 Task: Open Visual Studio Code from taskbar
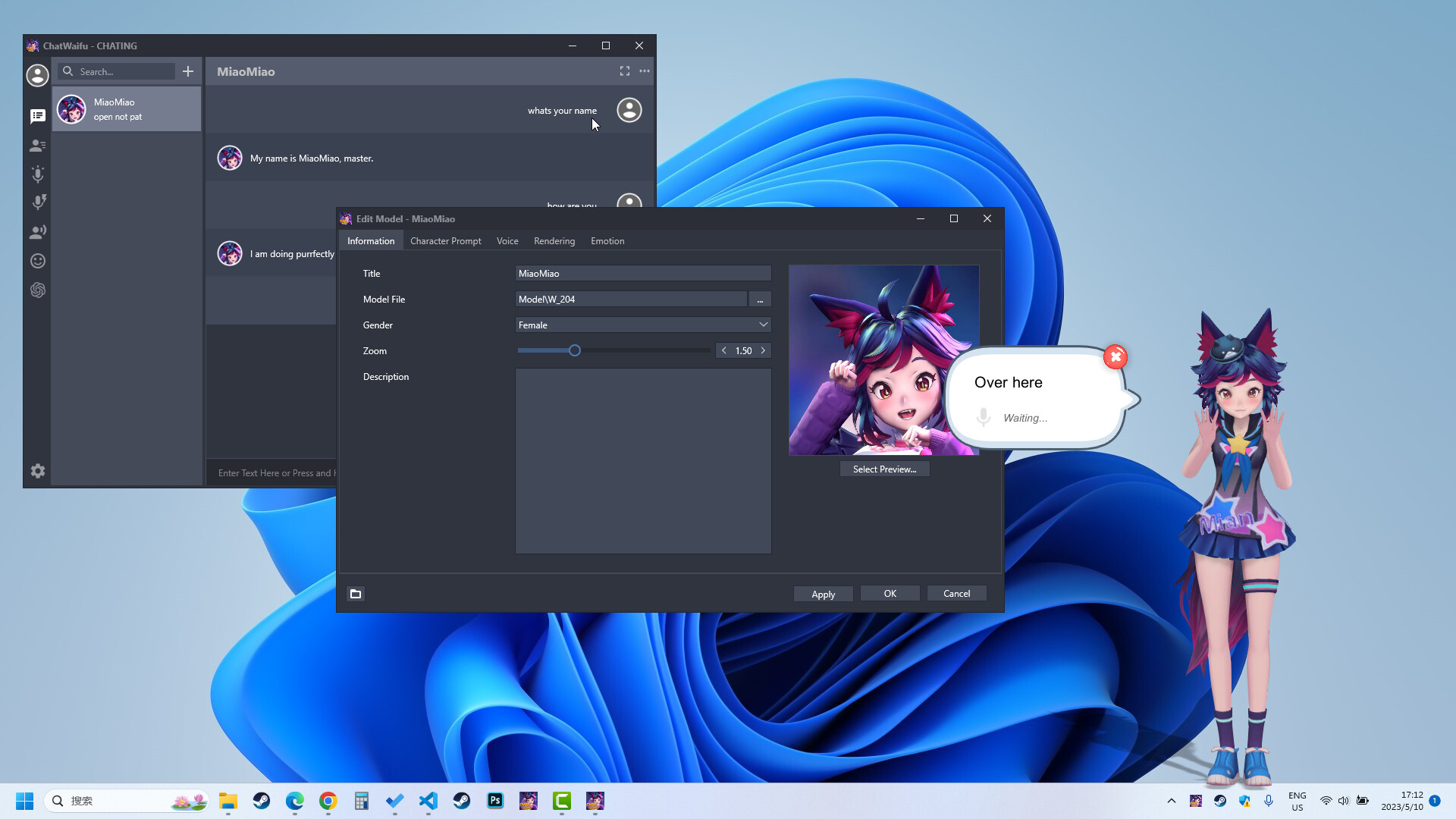(x=428, y=801)
